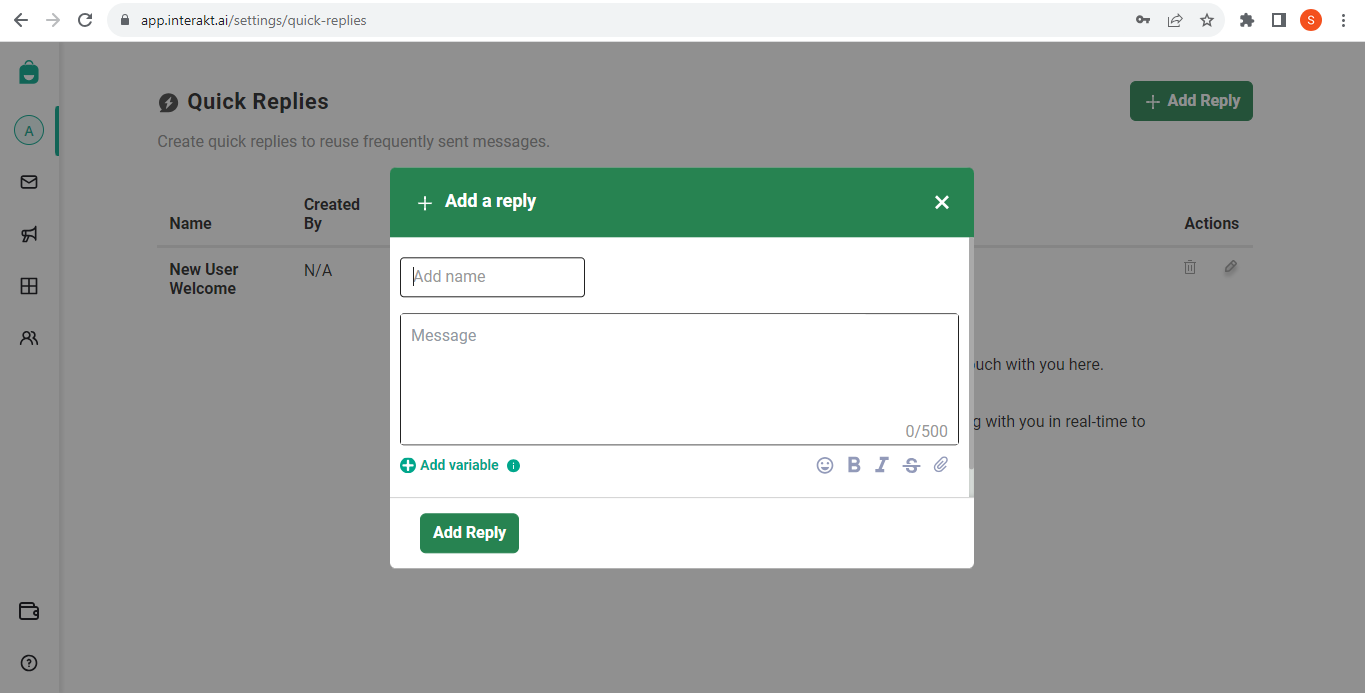Open the table grid icon in sidebar
The image size is (1365, 693).
point(29,286)
